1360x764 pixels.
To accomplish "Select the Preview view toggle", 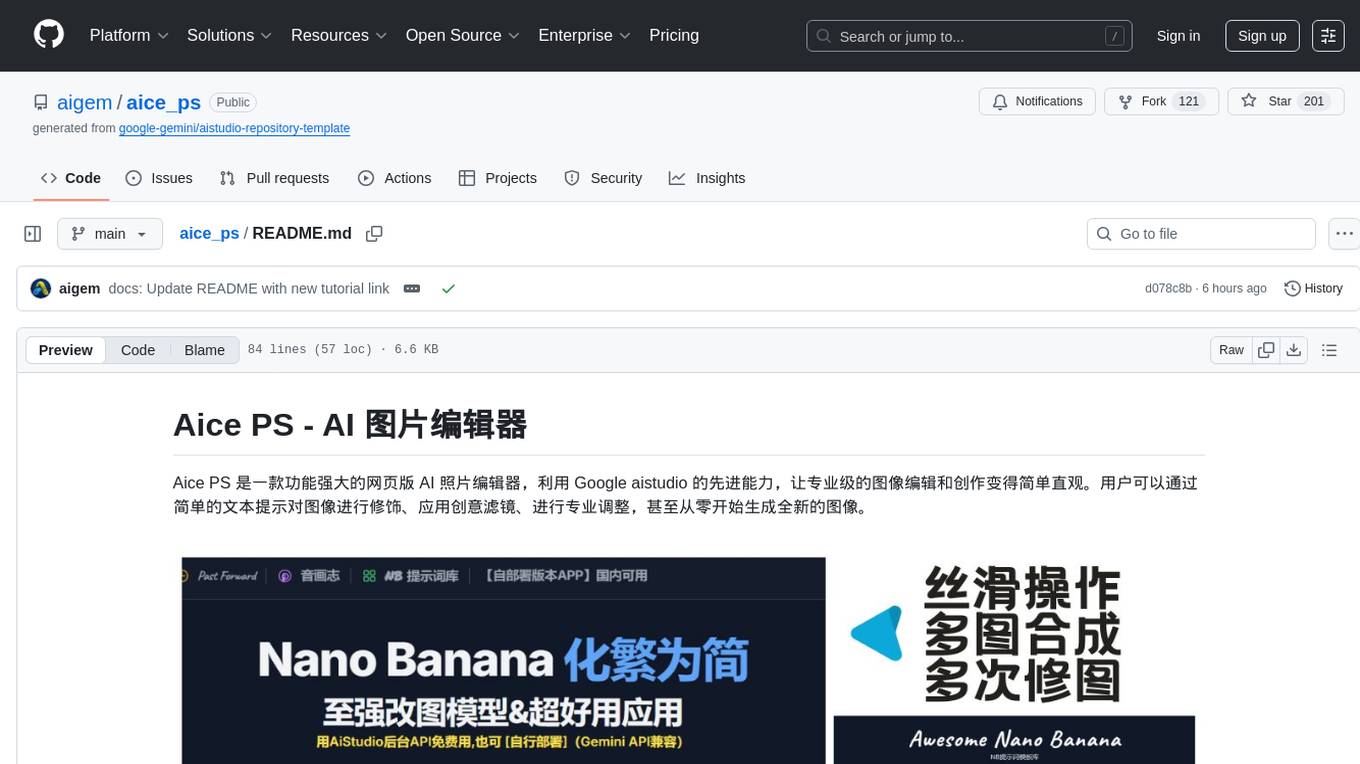I will (x=66, y=350).
